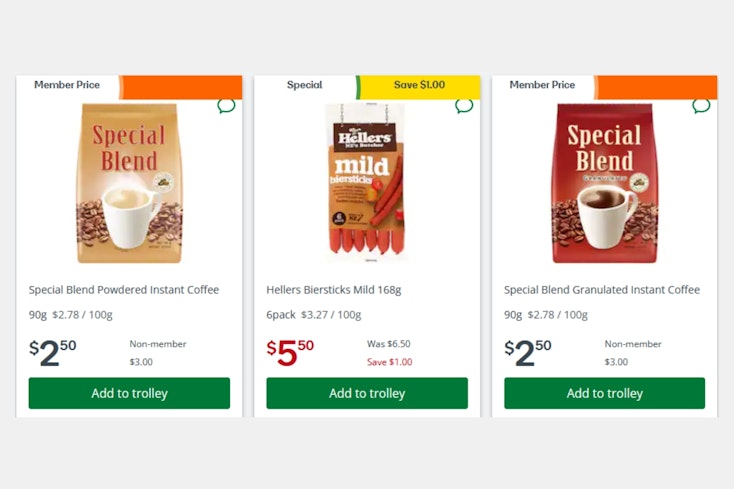Click the $2.50 price on Powdered Coffee
The height and width of the screenshot is (489, 734).
tap(53, 352)
